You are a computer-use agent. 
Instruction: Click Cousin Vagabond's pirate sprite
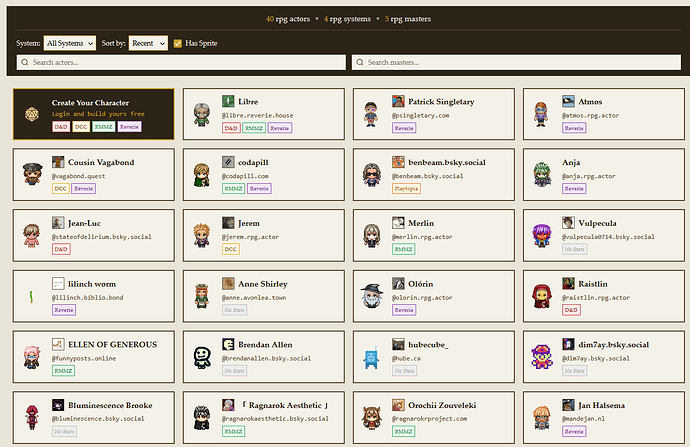tap(32, 174)
